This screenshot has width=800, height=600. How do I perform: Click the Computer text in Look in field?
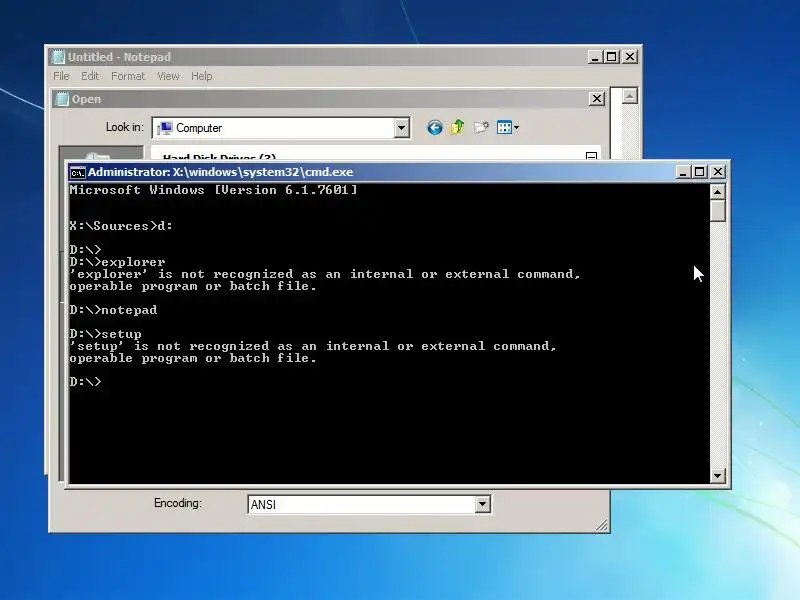pyautogui.click(x=199, y=128)
